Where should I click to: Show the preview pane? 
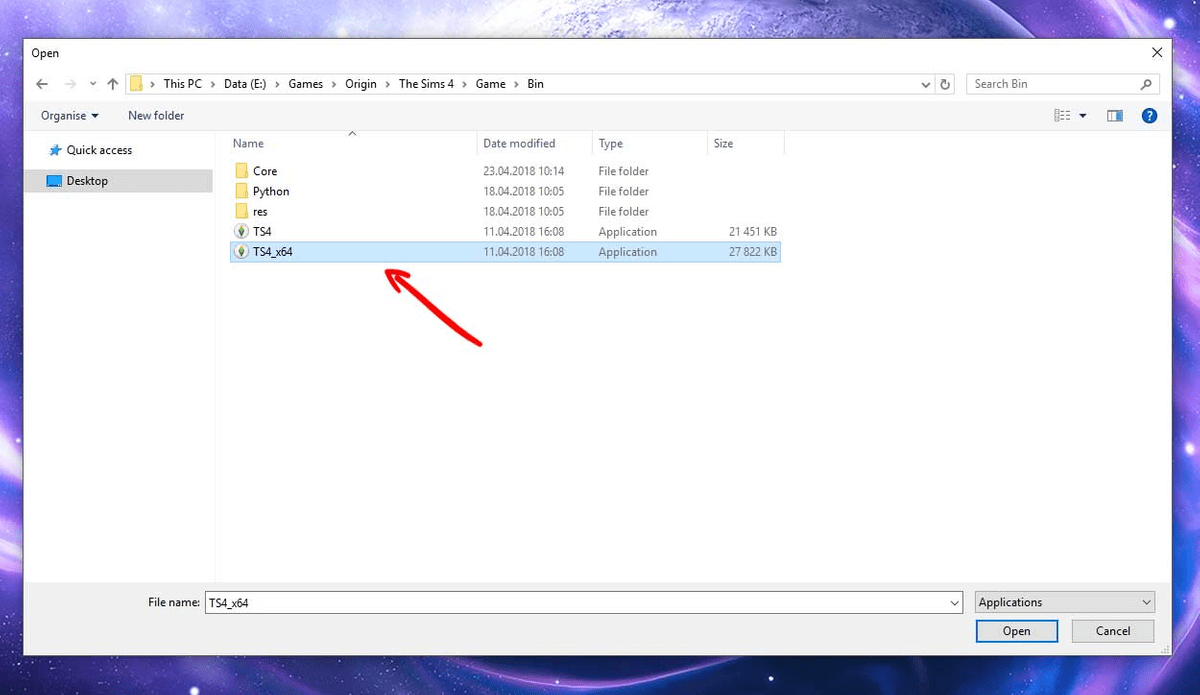coord(1115,115)
